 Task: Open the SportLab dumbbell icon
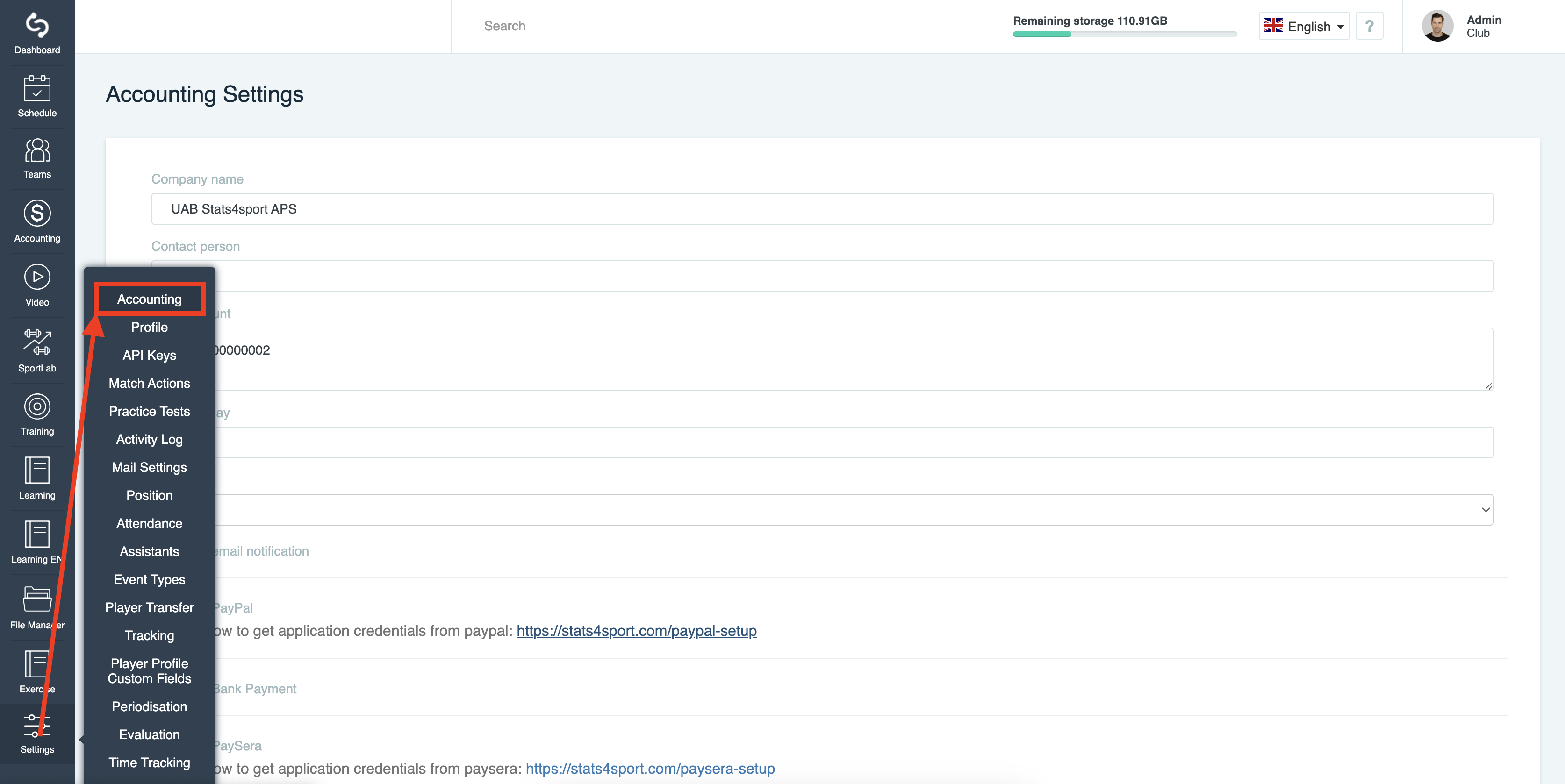[37, 342]
